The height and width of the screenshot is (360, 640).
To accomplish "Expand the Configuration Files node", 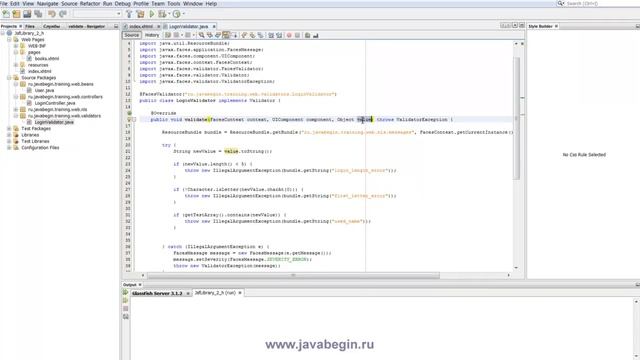I will [x=9, y=148].
